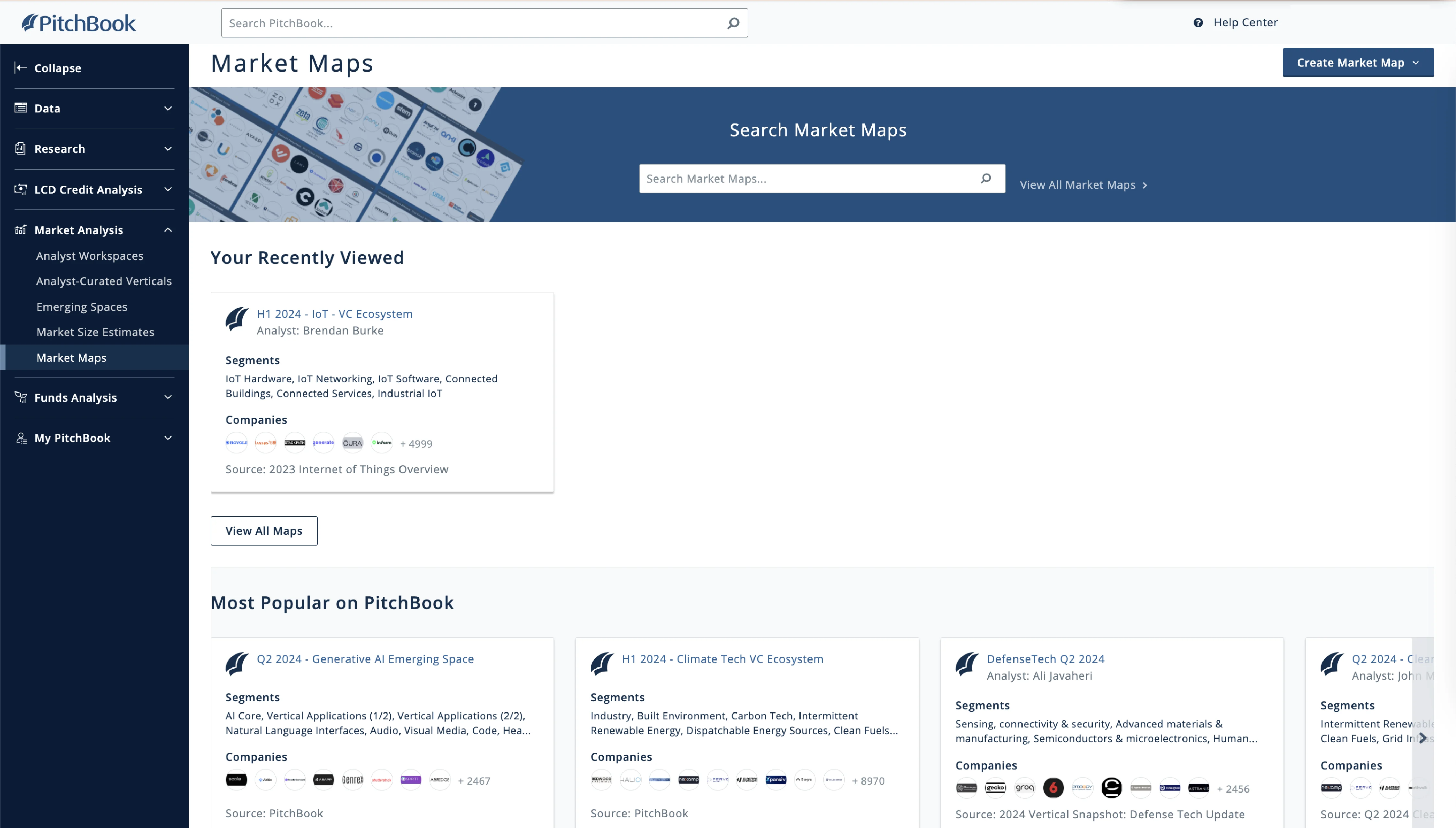1456x828 pixels.
Task: Click 'Source: 2023 Internet of Things Overview' text
Action: pos(337,469)
